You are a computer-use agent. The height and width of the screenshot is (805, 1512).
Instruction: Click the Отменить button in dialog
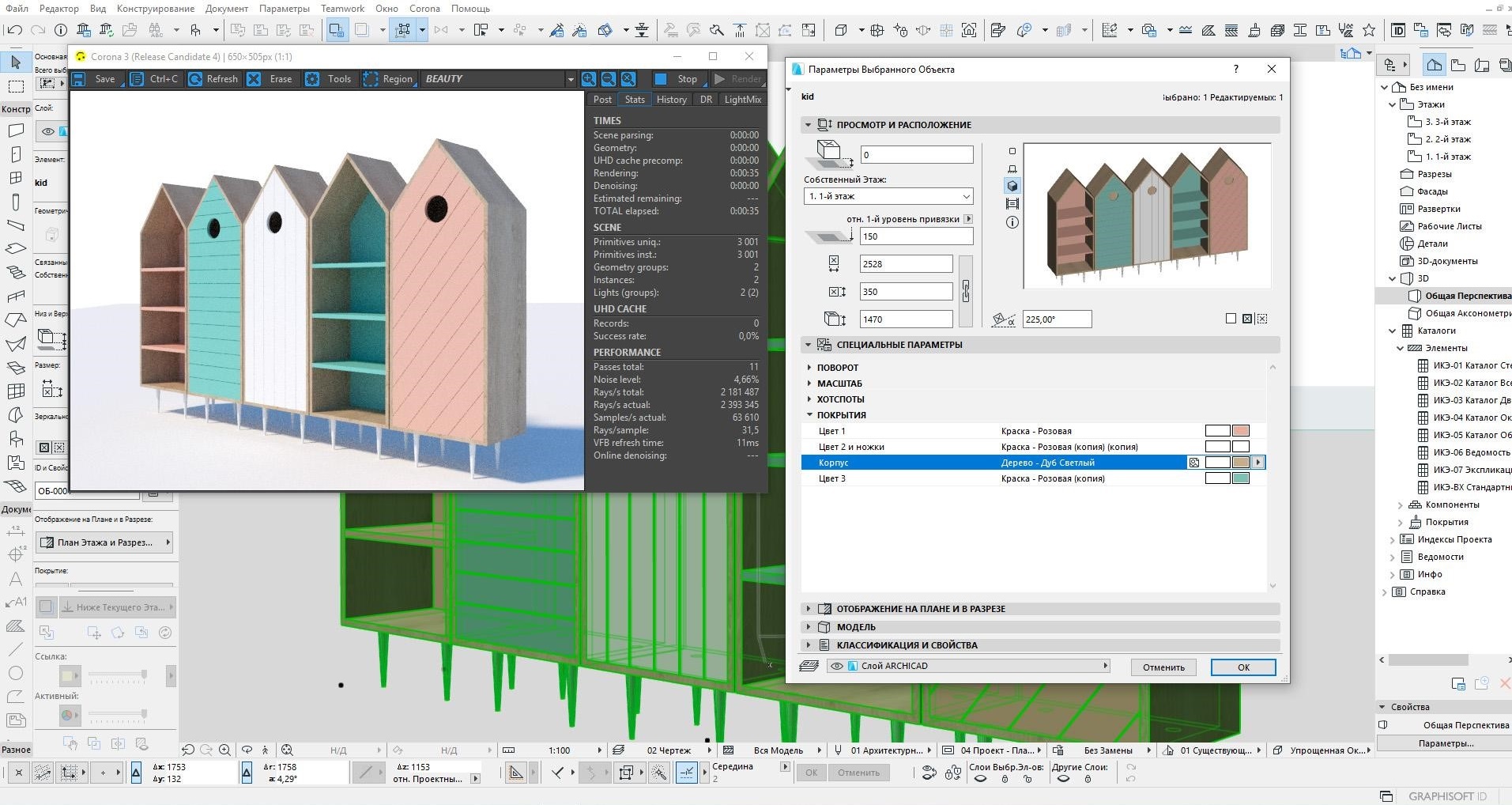[1163, 667]
